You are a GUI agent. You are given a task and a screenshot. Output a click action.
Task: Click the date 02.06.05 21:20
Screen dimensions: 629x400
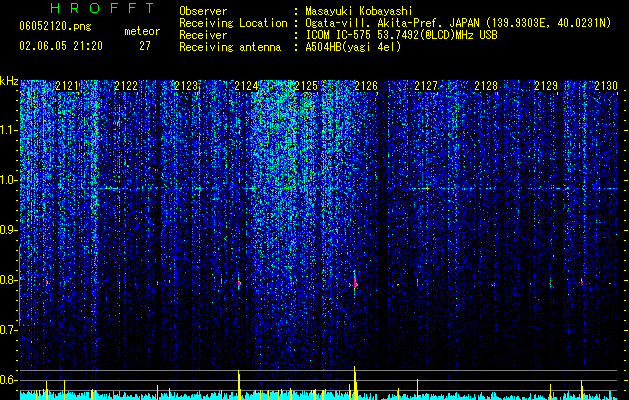[61, 46]
